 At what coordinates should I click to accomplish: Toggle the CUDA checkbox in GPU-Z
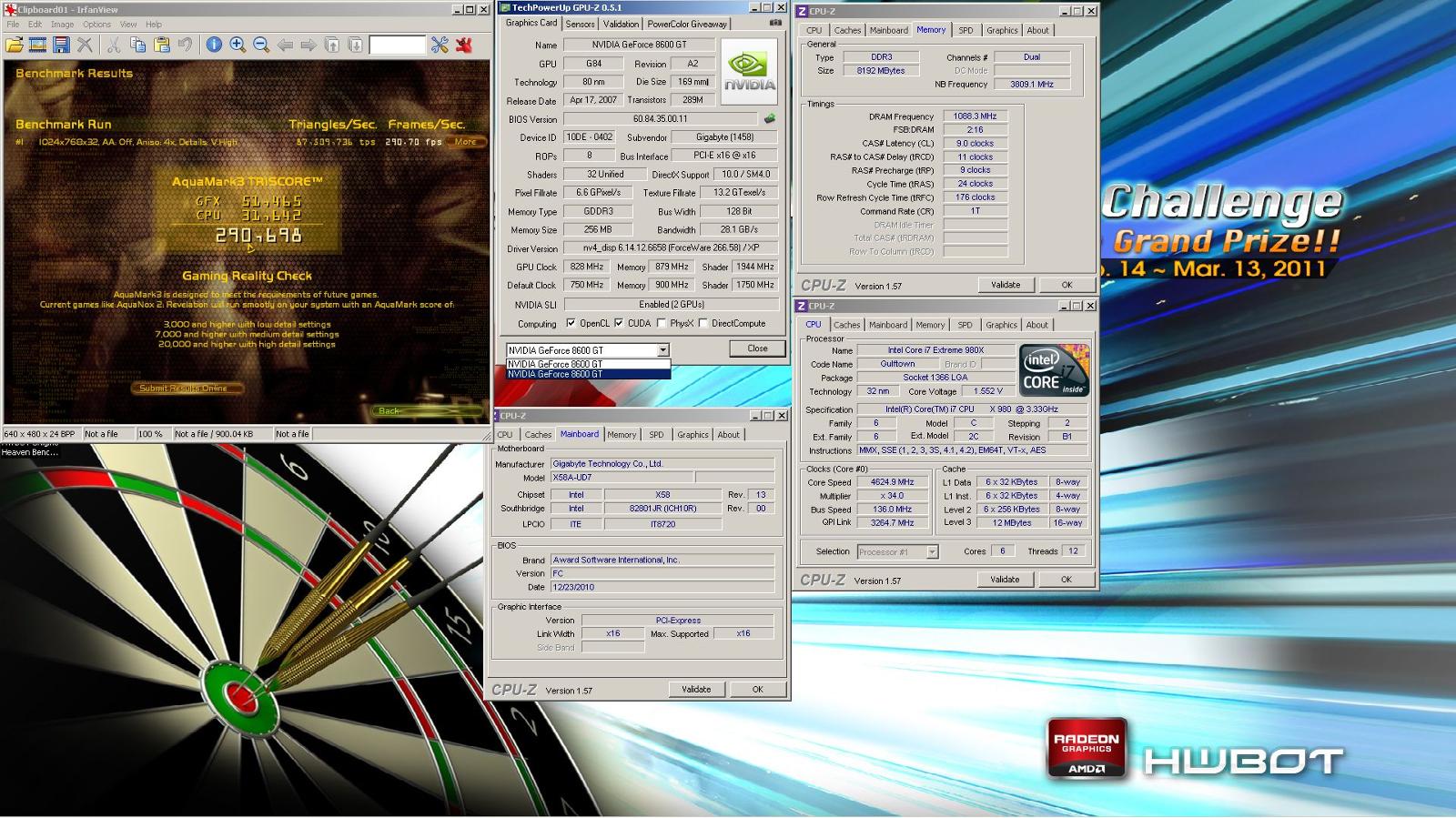[619, 323]
